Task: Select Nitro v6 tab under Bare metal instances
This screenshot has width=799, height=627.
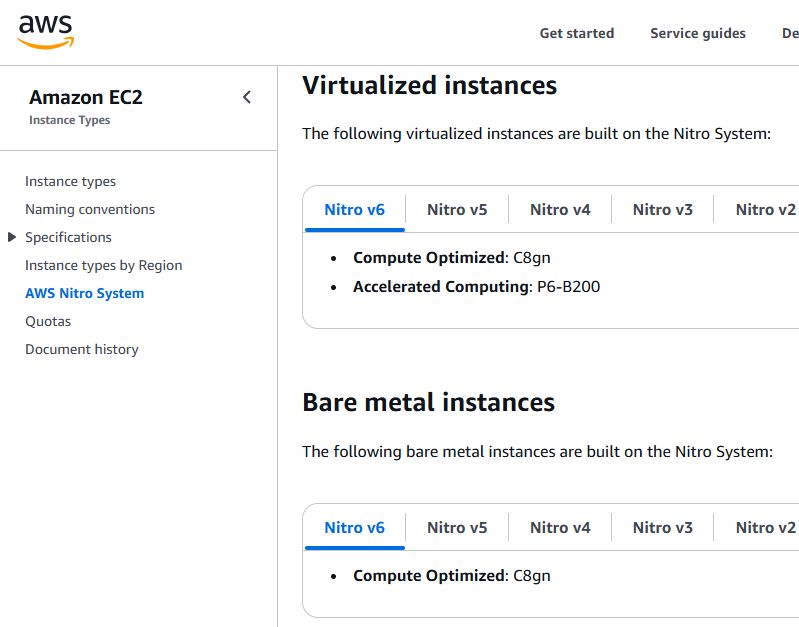Action: point(355,528)
